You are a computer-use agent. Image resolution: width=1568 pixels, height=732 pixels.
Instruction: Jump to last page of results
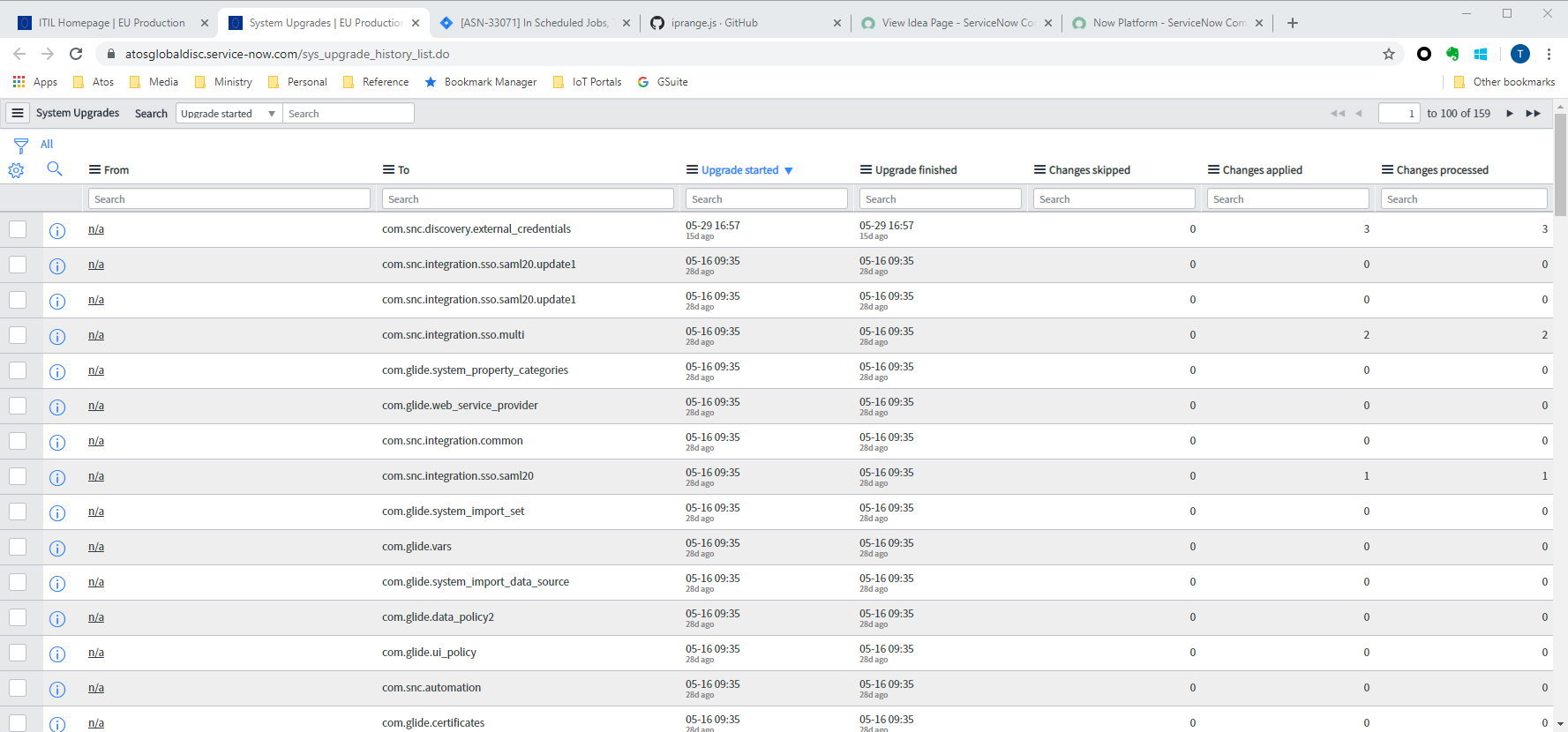(x=1534, y=113)
